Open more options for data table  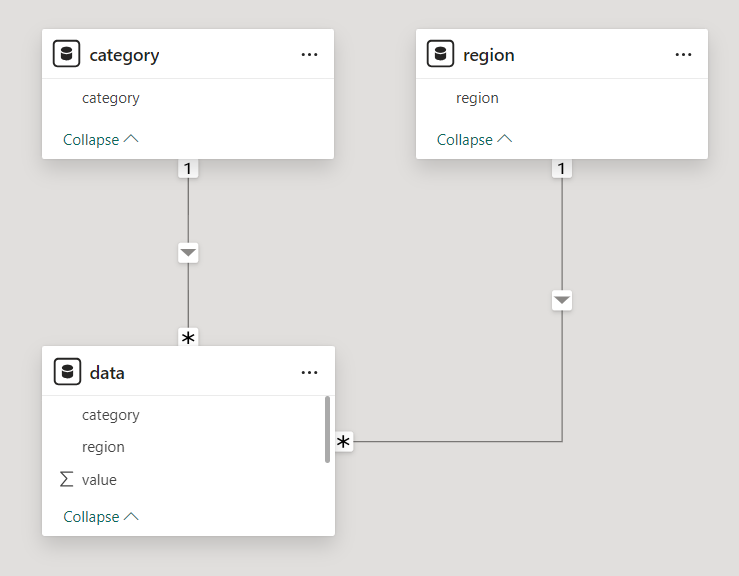pyautogui.click(x=309, y=372)
